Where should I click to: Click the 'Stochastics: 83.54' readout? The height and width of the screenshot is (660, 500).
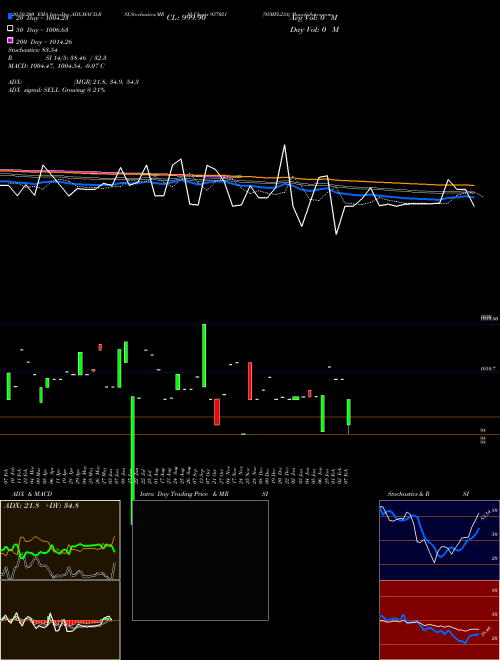coord(33,50)
